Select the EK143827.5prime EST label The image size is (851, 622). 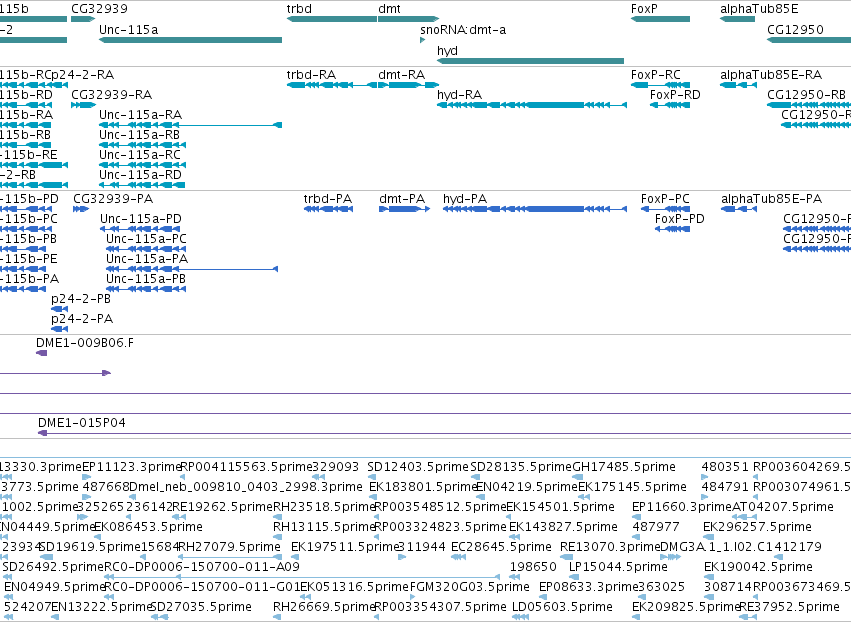click(563, 528)
